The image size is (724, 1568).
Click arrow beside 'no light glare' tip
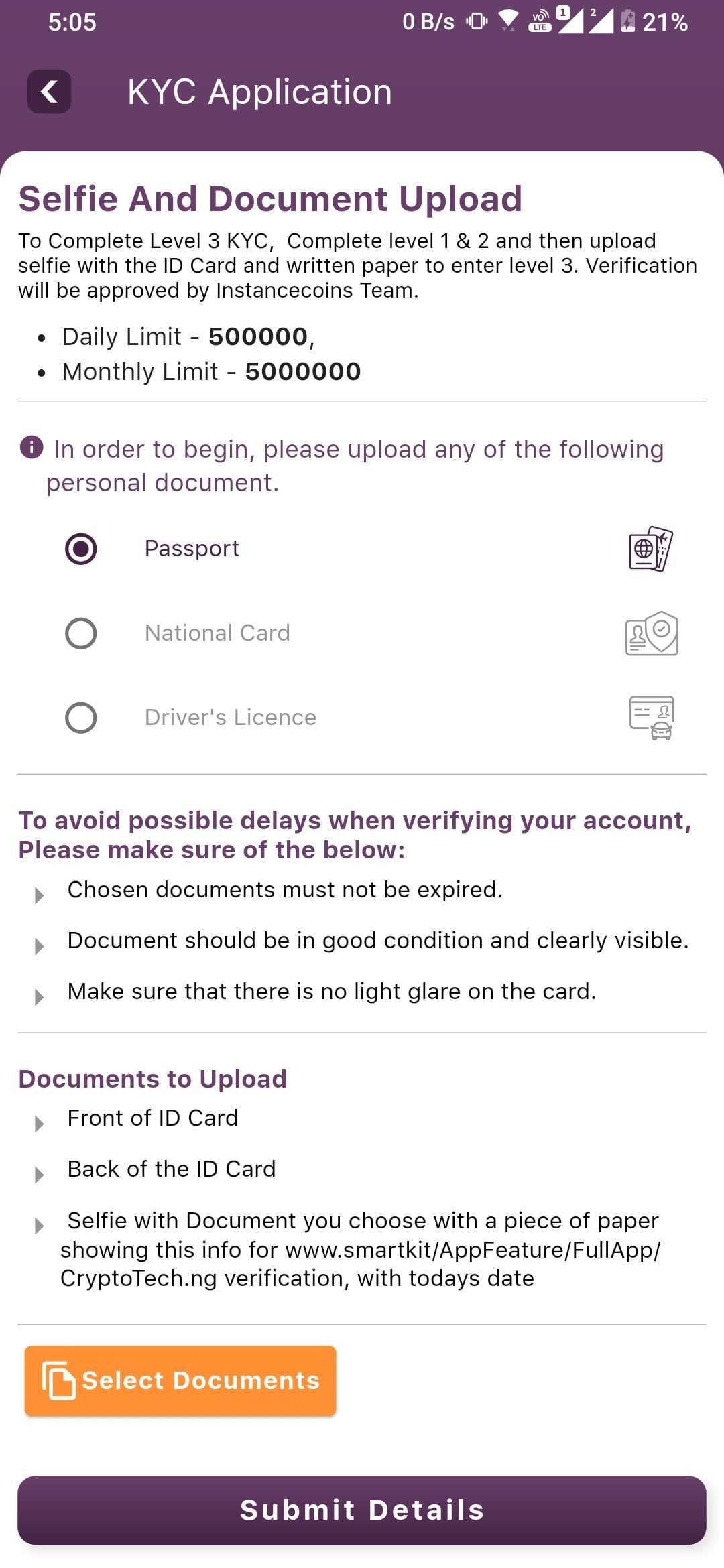coord(40,997)
